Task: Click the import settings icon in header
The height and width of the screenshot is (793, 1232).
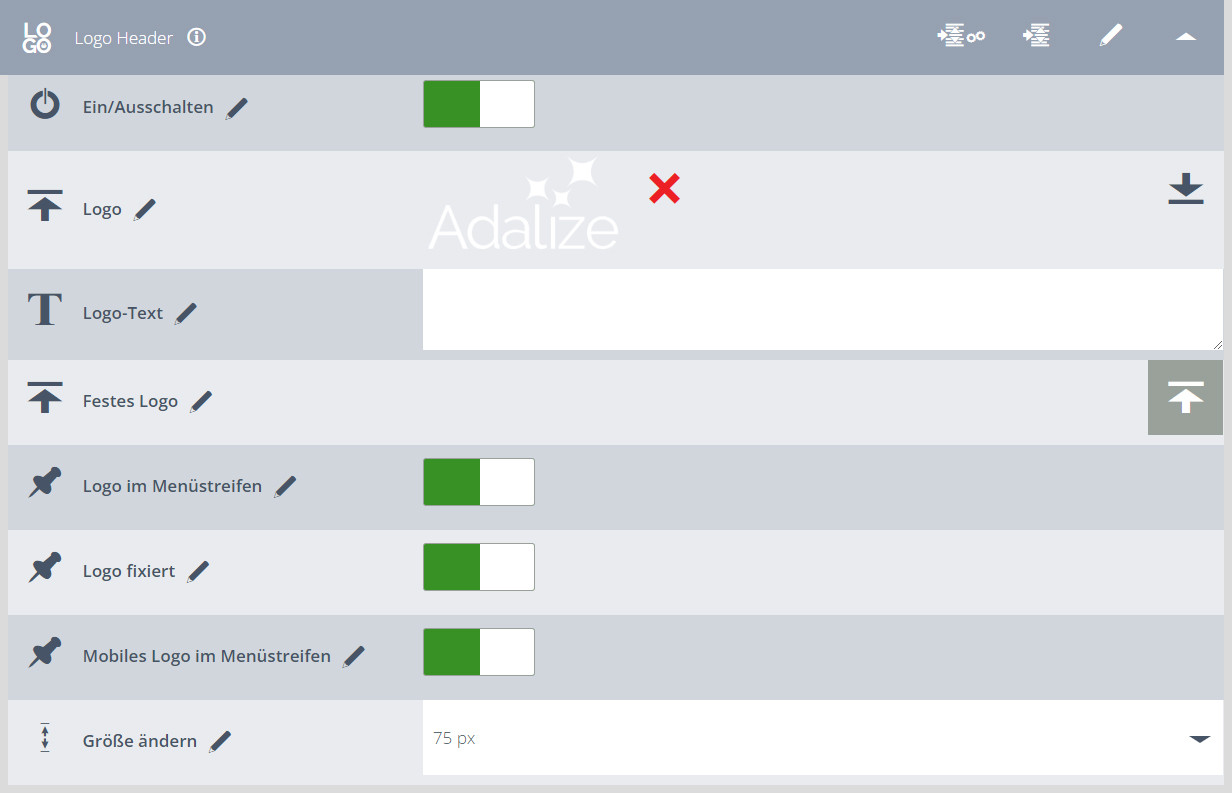Action: pos(1036,37)
